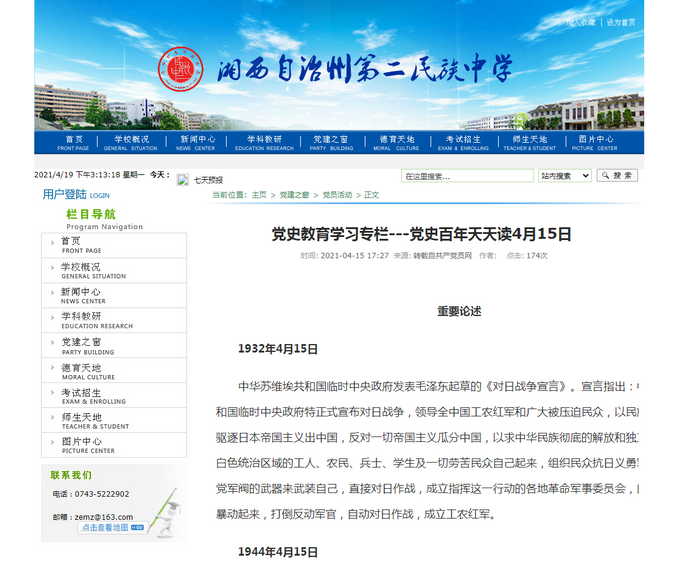Screen dimensions: 700x565
Task: Click the 来源: 转载自共产党员网 source text
Action: coord(433,256)
